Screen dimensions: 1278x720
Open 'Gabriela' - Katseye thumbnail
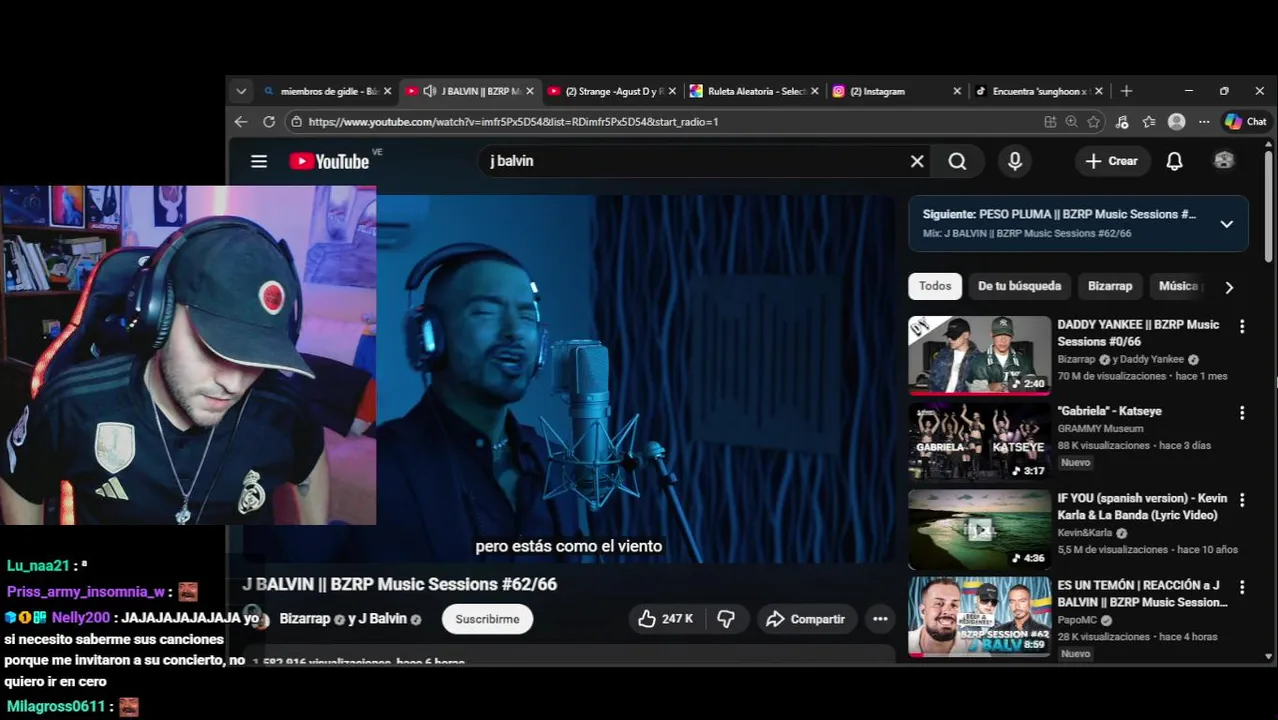tap(979, 442)
